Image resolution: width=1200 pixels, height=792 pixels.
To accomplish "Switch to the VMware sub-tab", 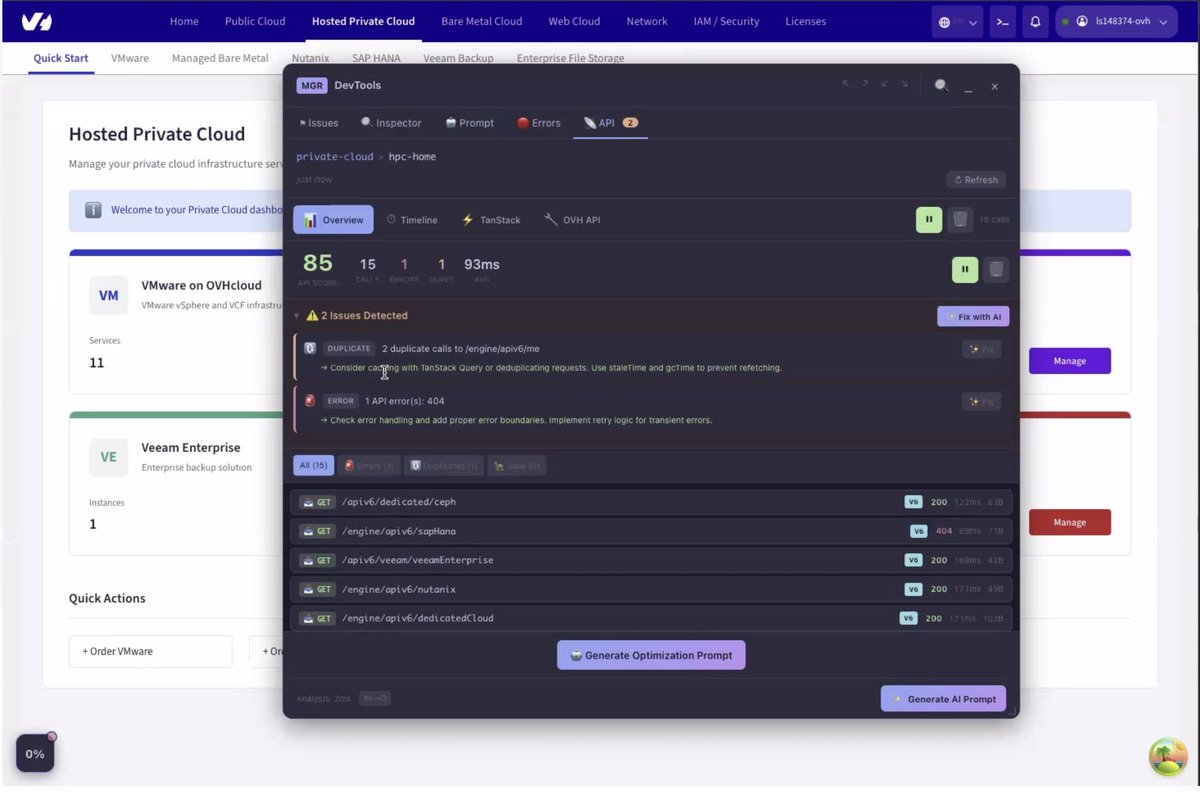I will click(x=130, y=58).
